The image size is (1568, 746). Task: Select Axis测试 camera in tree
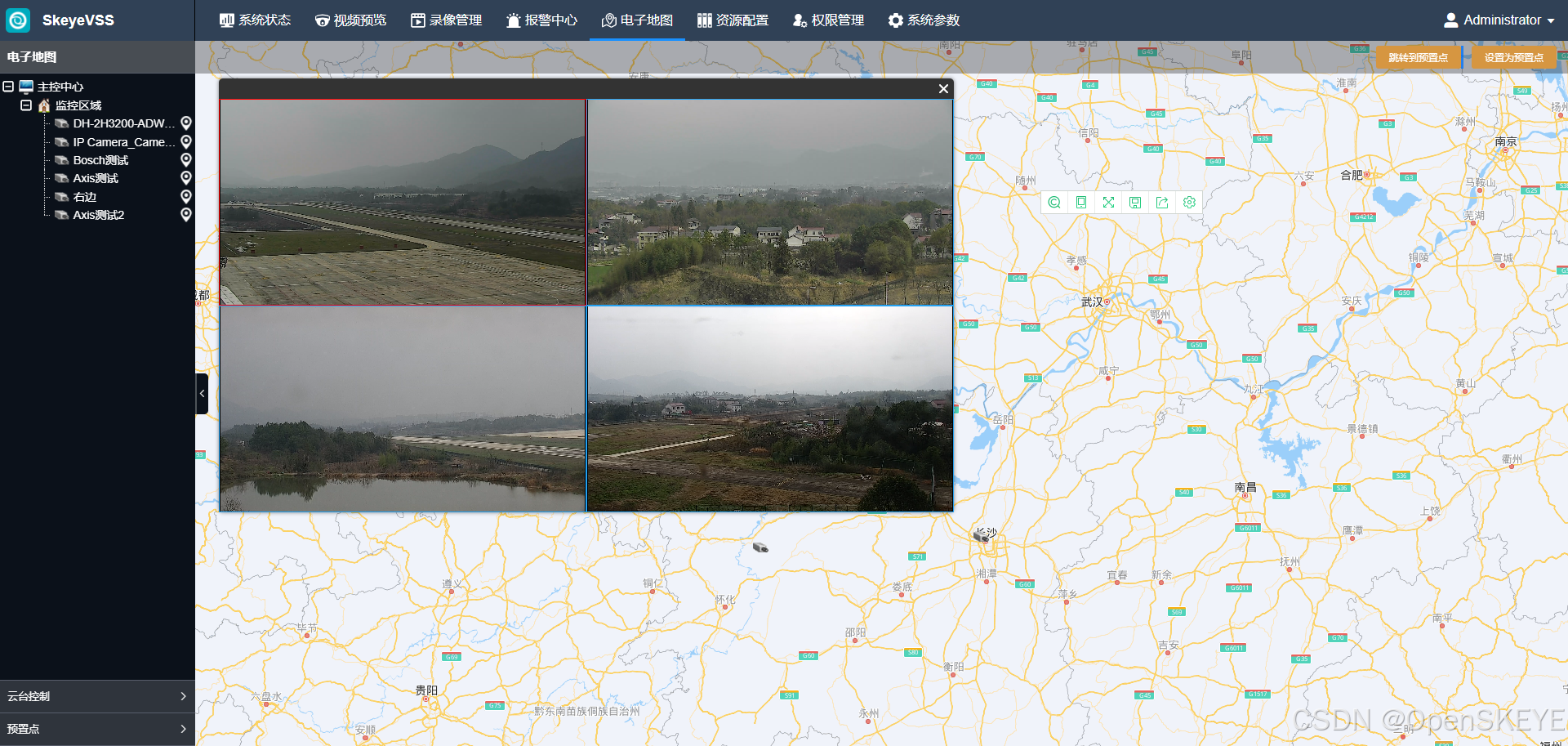(96, 178)
